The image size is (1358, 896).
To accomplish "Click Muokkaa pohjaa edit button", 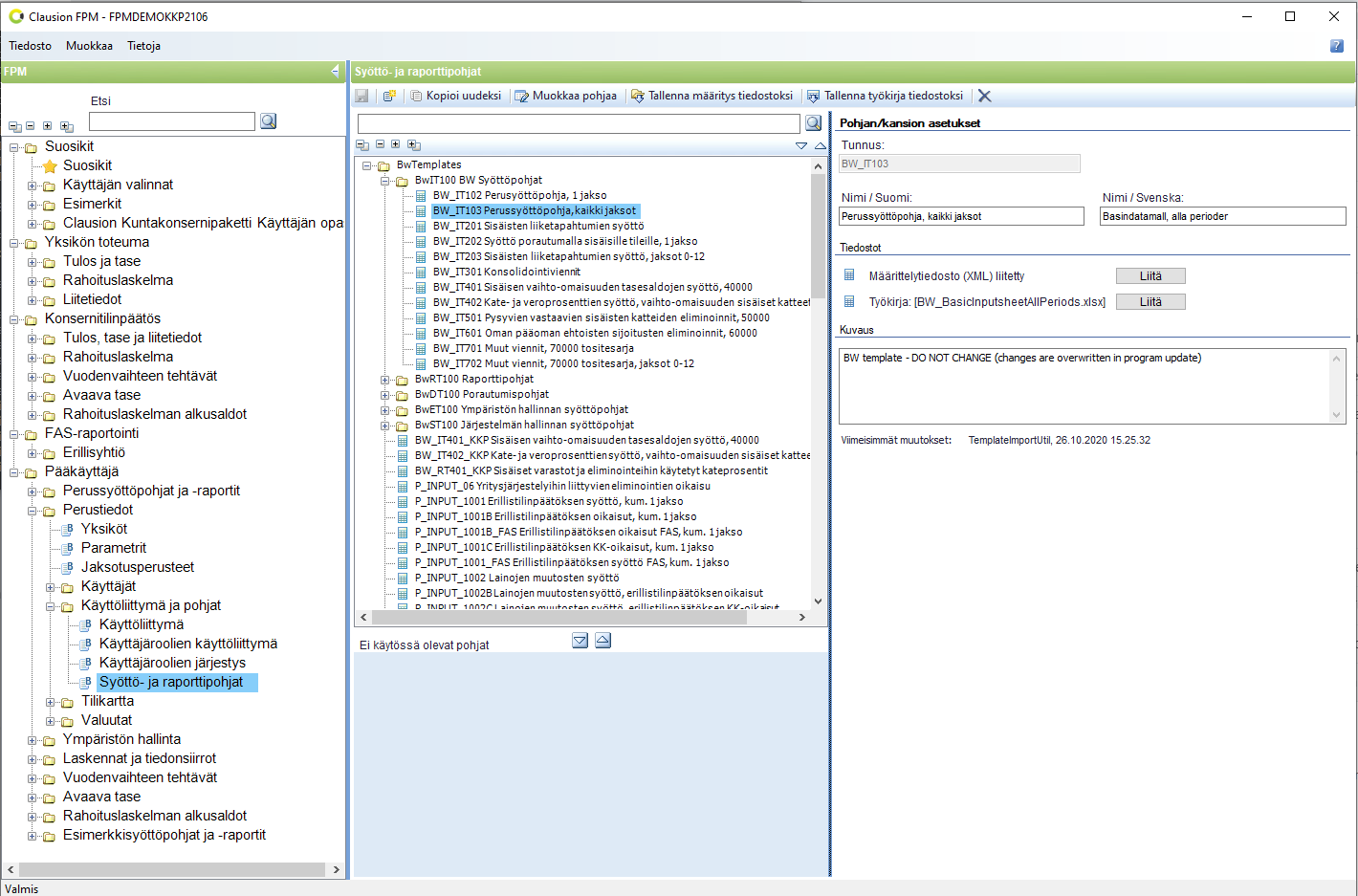I will click(566, 96).
